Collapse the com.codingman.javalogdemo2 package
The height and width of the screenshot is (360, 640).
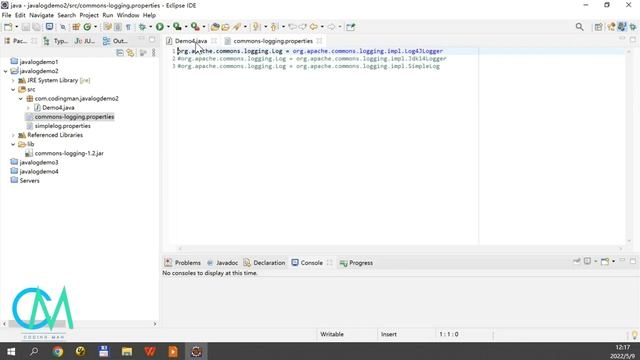[20, 98]
